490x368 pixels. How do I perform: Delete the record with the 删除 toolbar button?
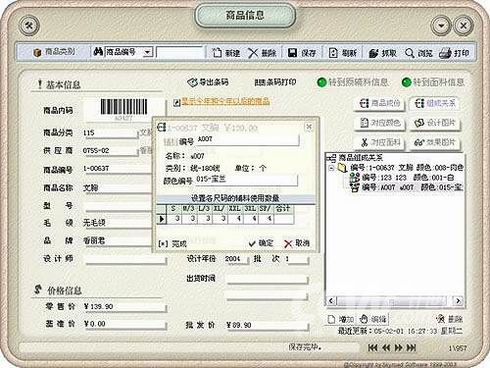[262, 53]
